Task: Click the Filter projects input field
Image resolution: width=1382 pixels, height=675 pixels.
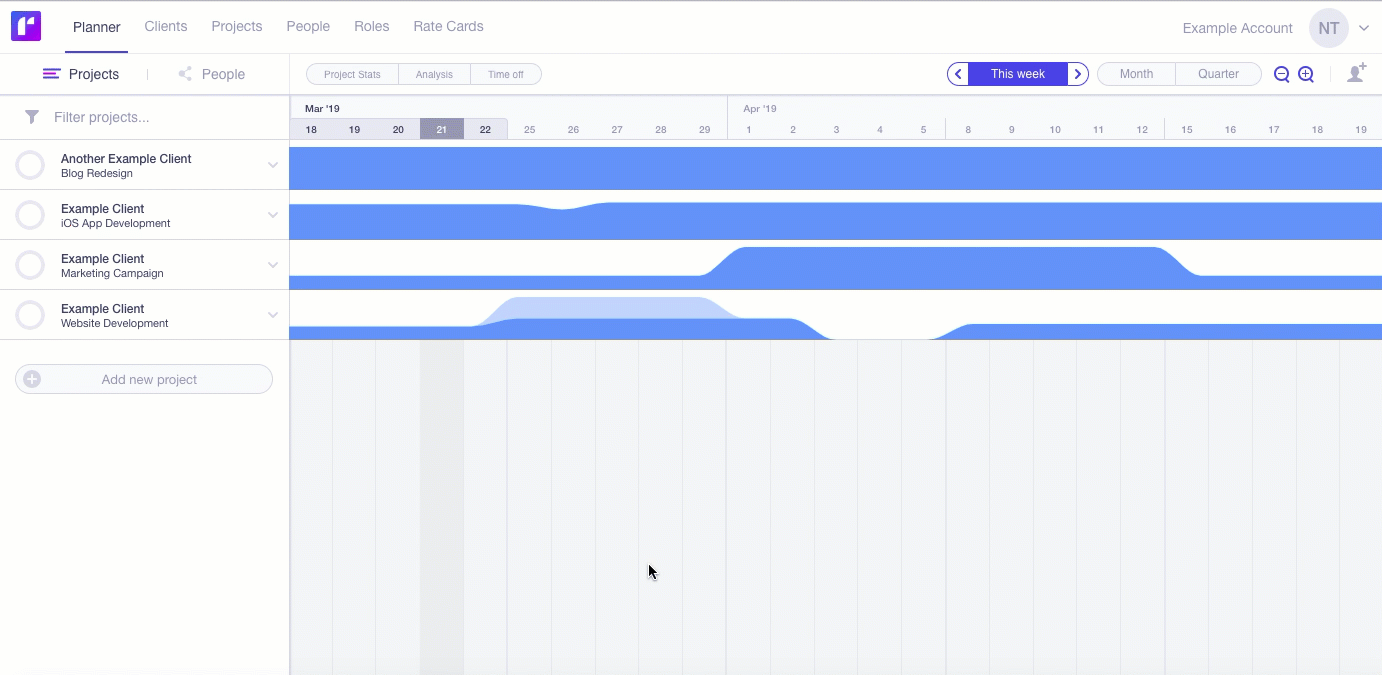Action: tap(160, 117)
